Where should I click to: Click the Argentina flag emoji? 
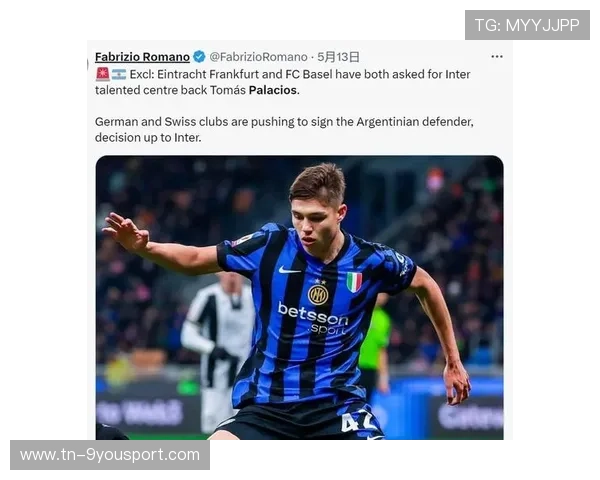pos(119,74)
